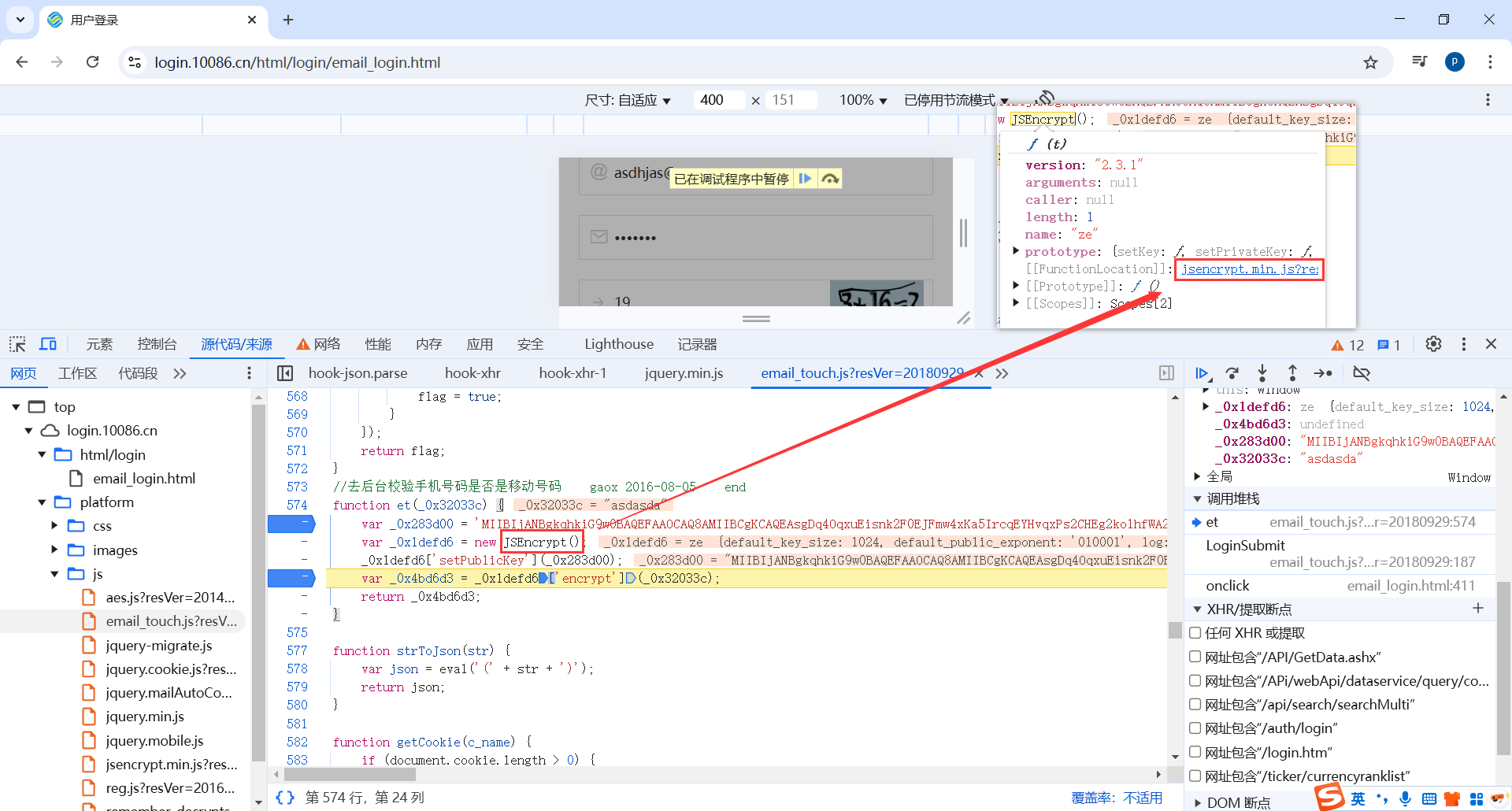Check the /login.htm URL breakpoint
The image size is (1512, 811).
[1195, 752]
